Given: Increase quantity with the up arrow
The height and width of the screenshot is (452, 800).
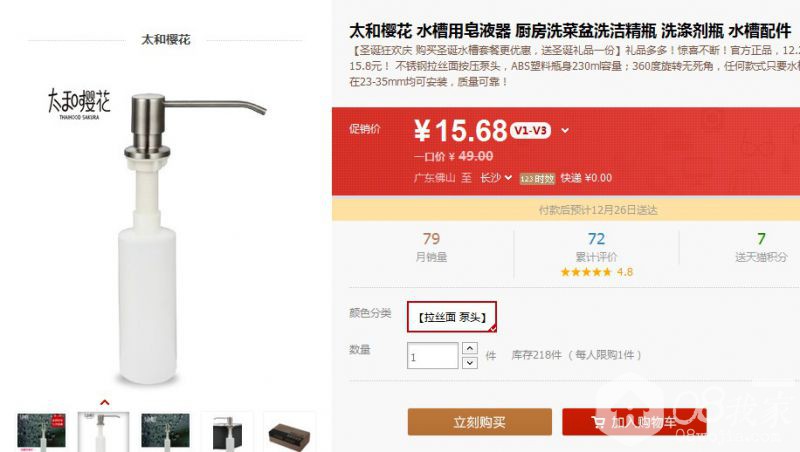Looking at the screenshot, I should pyautogui.click(x=469, y=348).
